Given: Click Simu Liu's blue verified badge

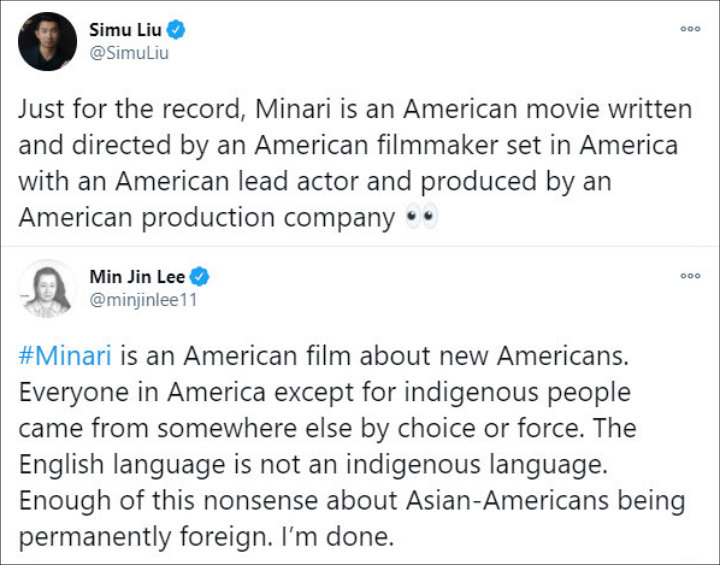Looking at the screenshot, I should tap(176, 30).
